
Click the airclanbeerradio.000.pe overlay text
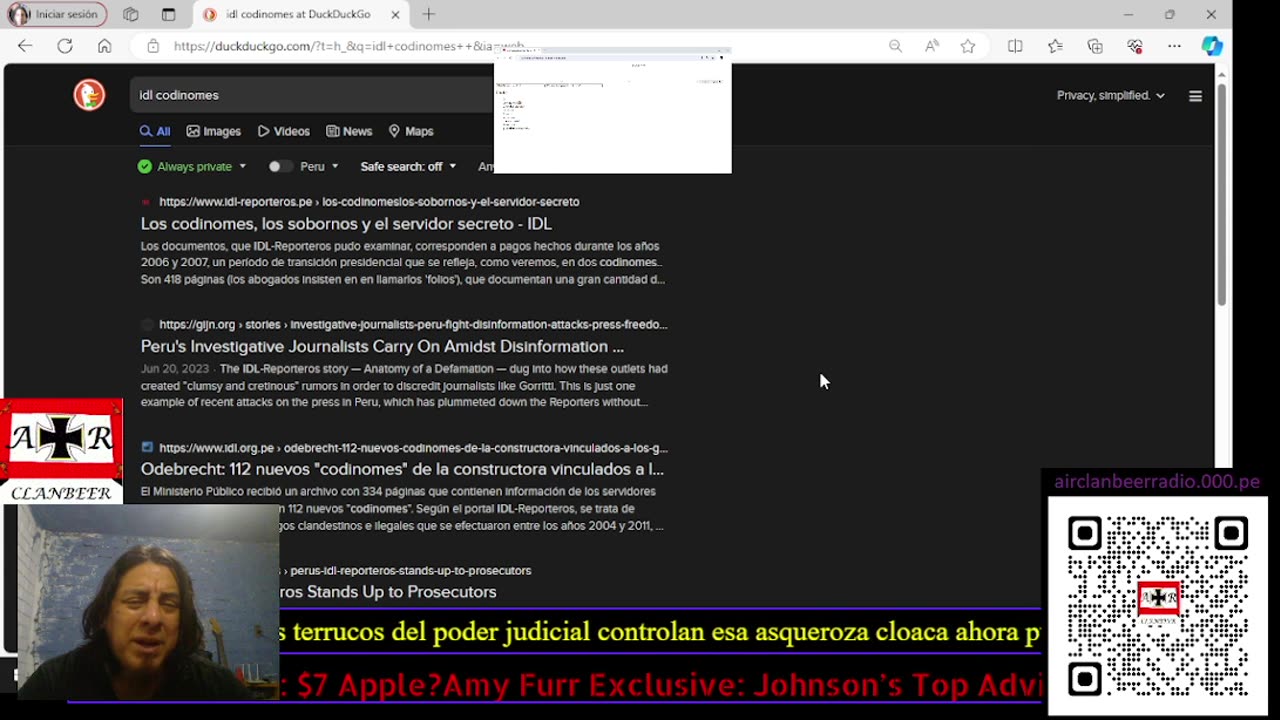click(1157, 482)
